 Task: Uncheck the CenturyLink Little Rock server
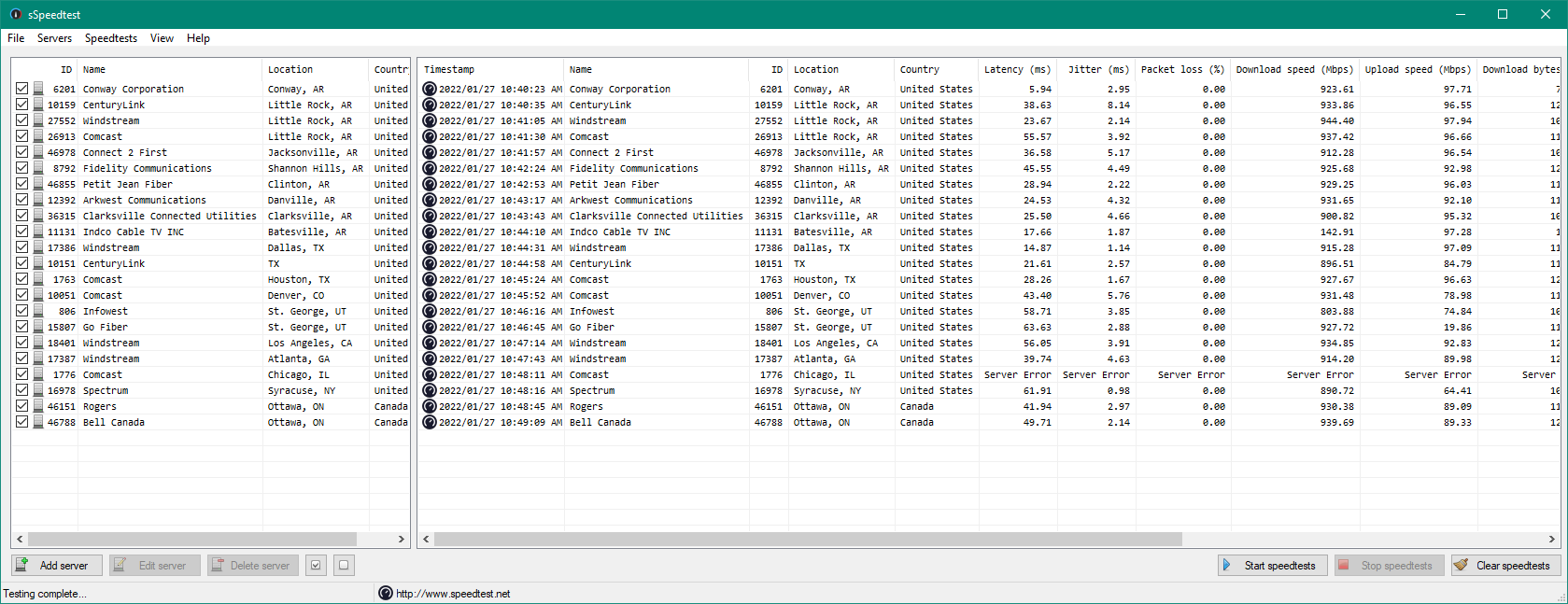pyautogui.click(x=21, y=105)
